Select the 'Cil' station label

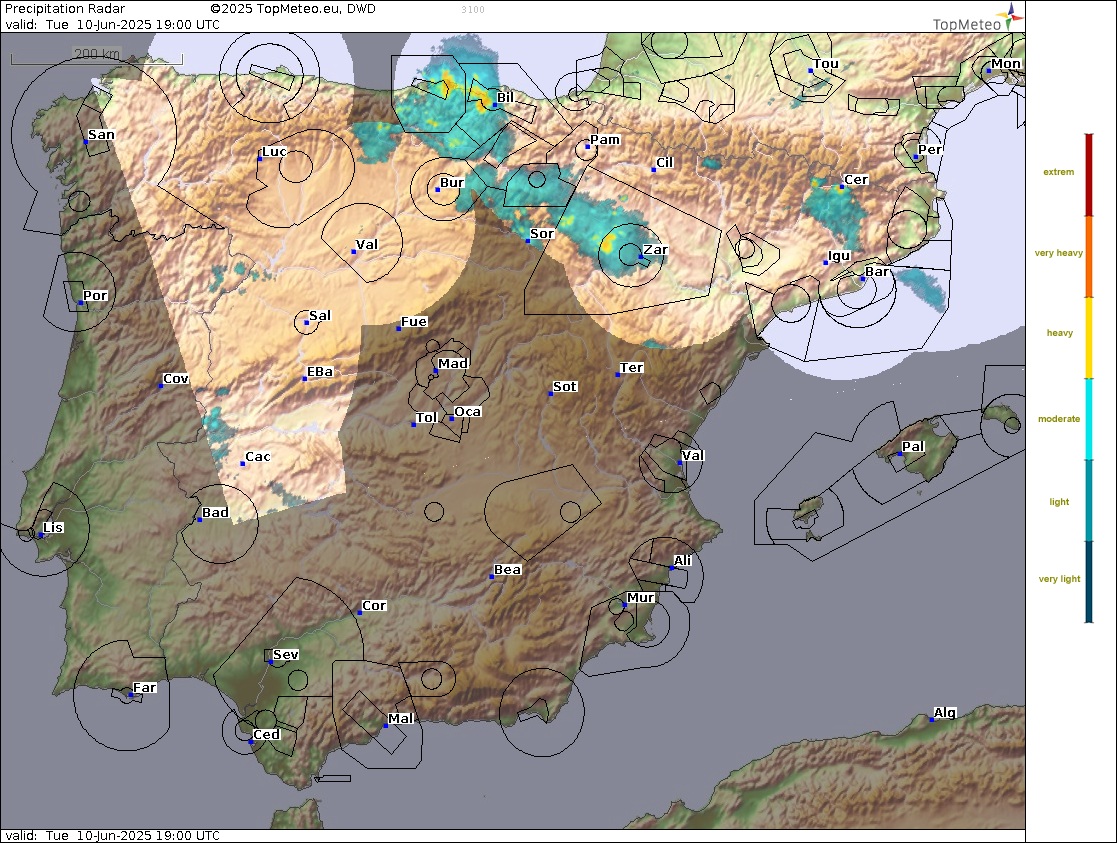coord(665,162)
